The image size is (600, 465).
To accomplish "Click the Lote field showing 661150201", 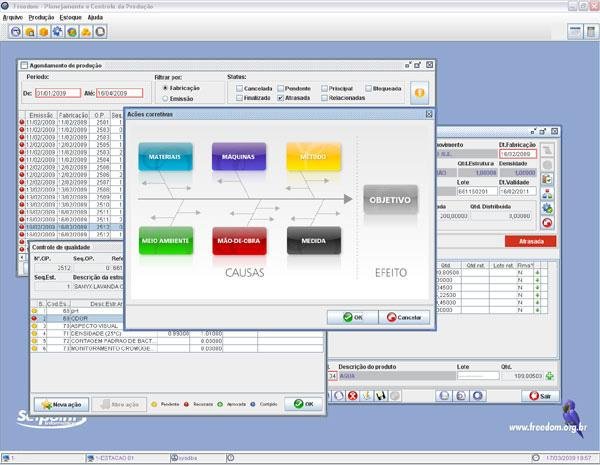I will click(477, 191).
